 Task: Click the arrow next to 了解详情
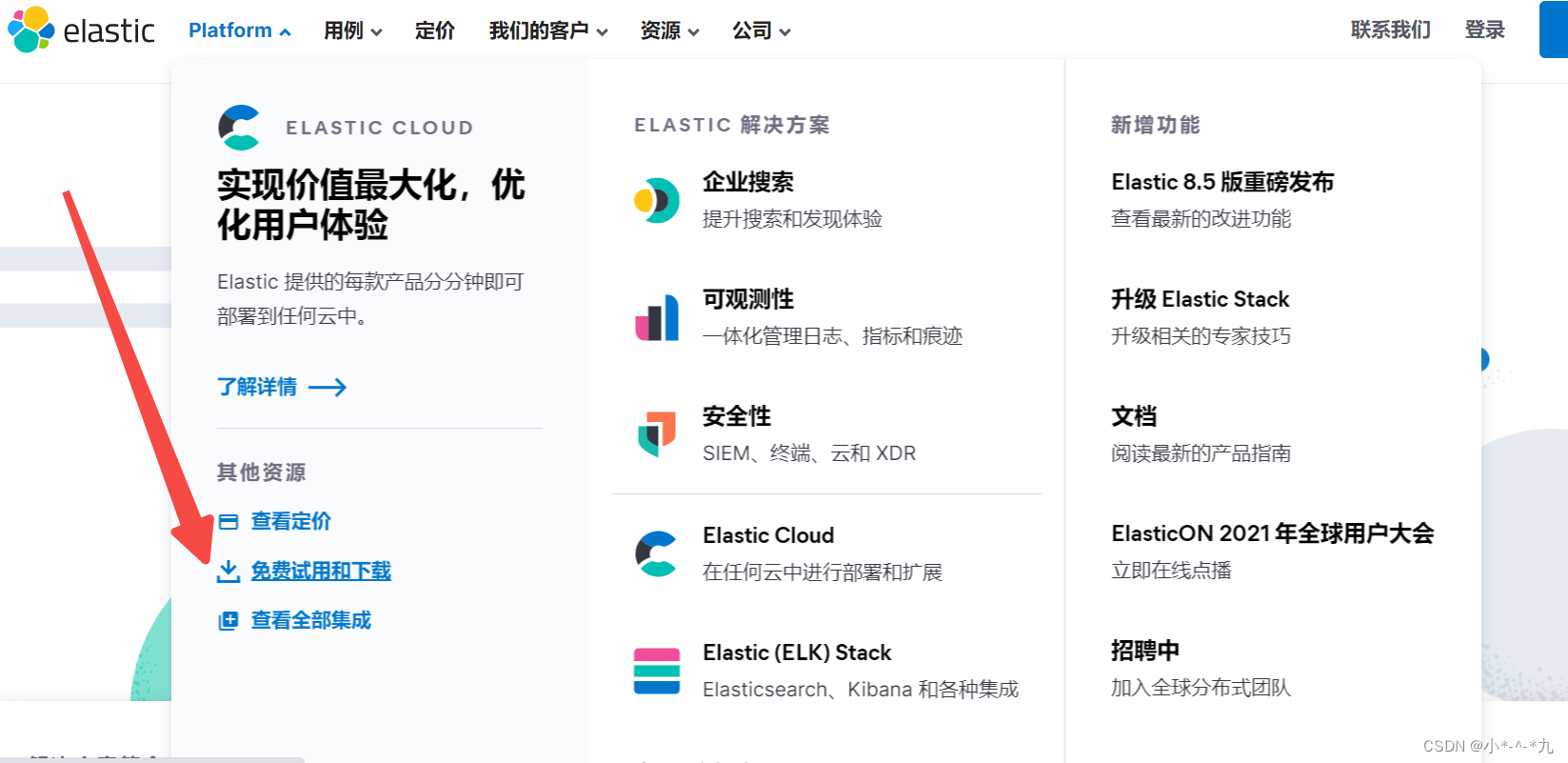(327, 387)
